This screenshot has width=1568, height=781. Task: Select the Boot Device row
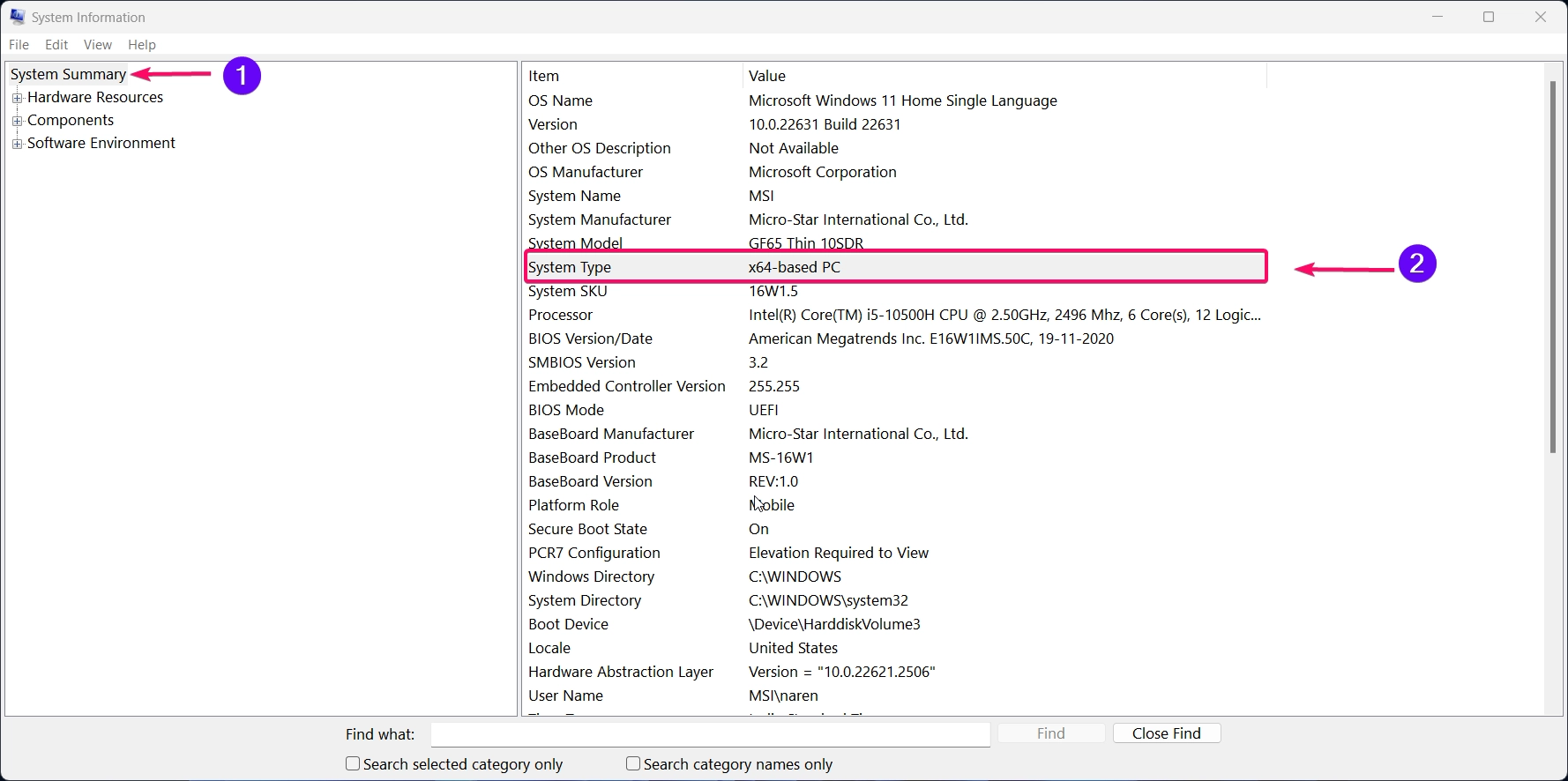(895, 624)
